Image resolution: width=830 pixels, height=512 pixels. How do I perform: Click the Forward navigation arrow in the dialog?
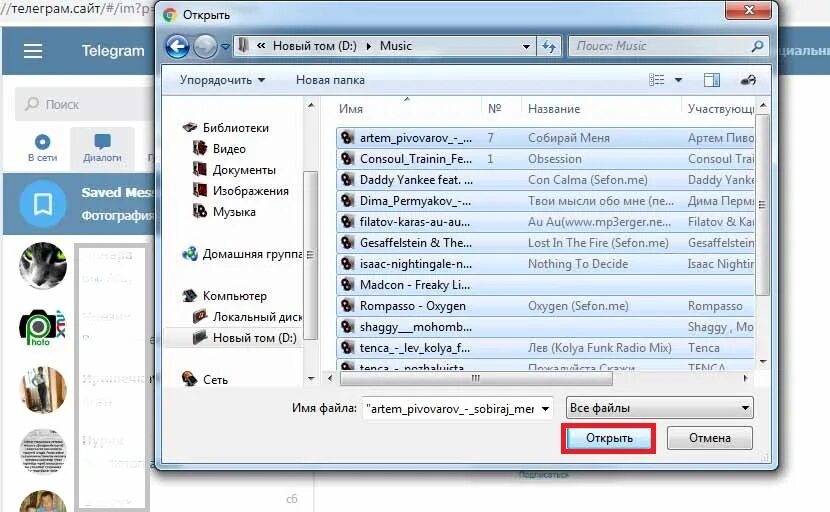[205, 47]
